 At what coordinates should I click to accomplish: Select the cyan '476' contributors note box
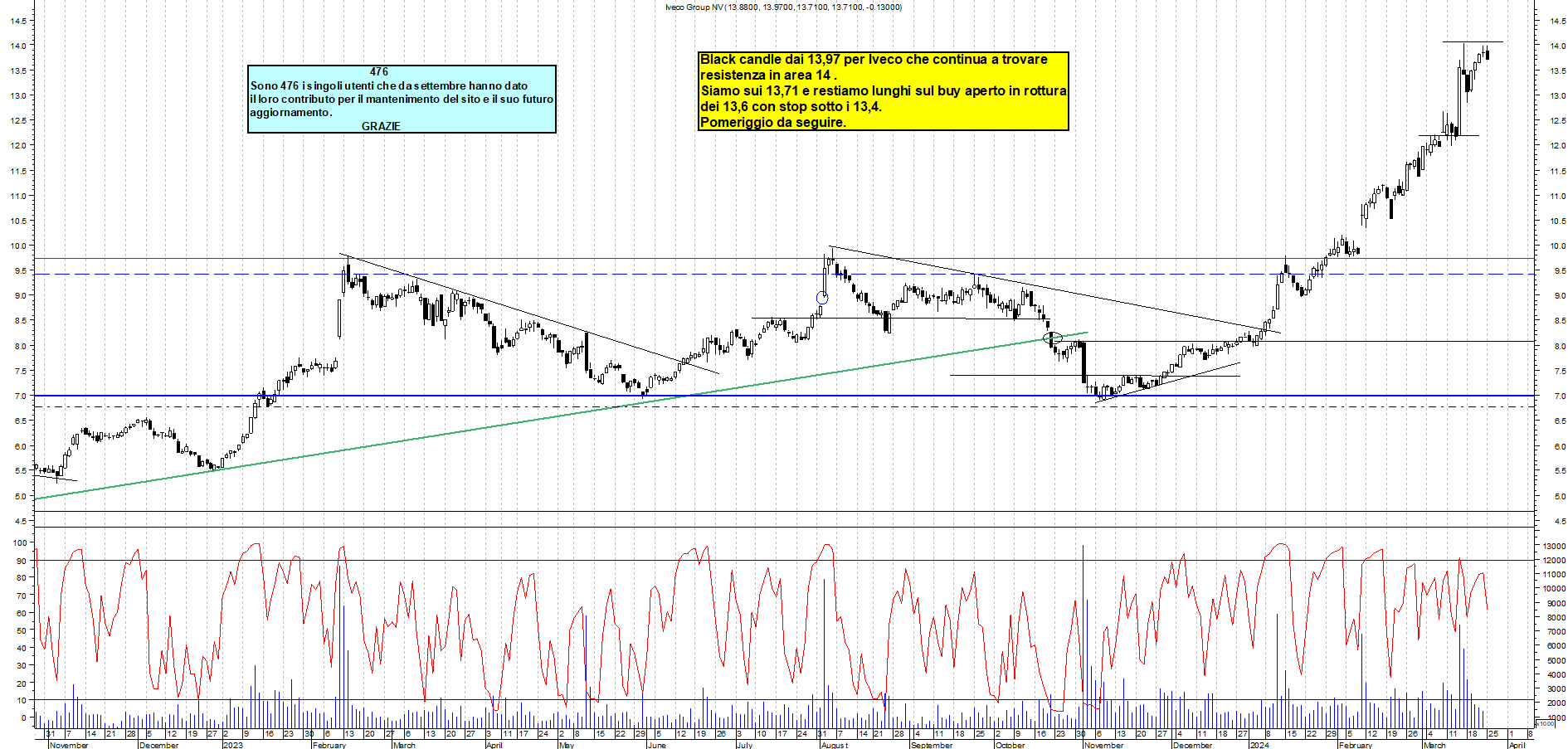coord(402,99)
